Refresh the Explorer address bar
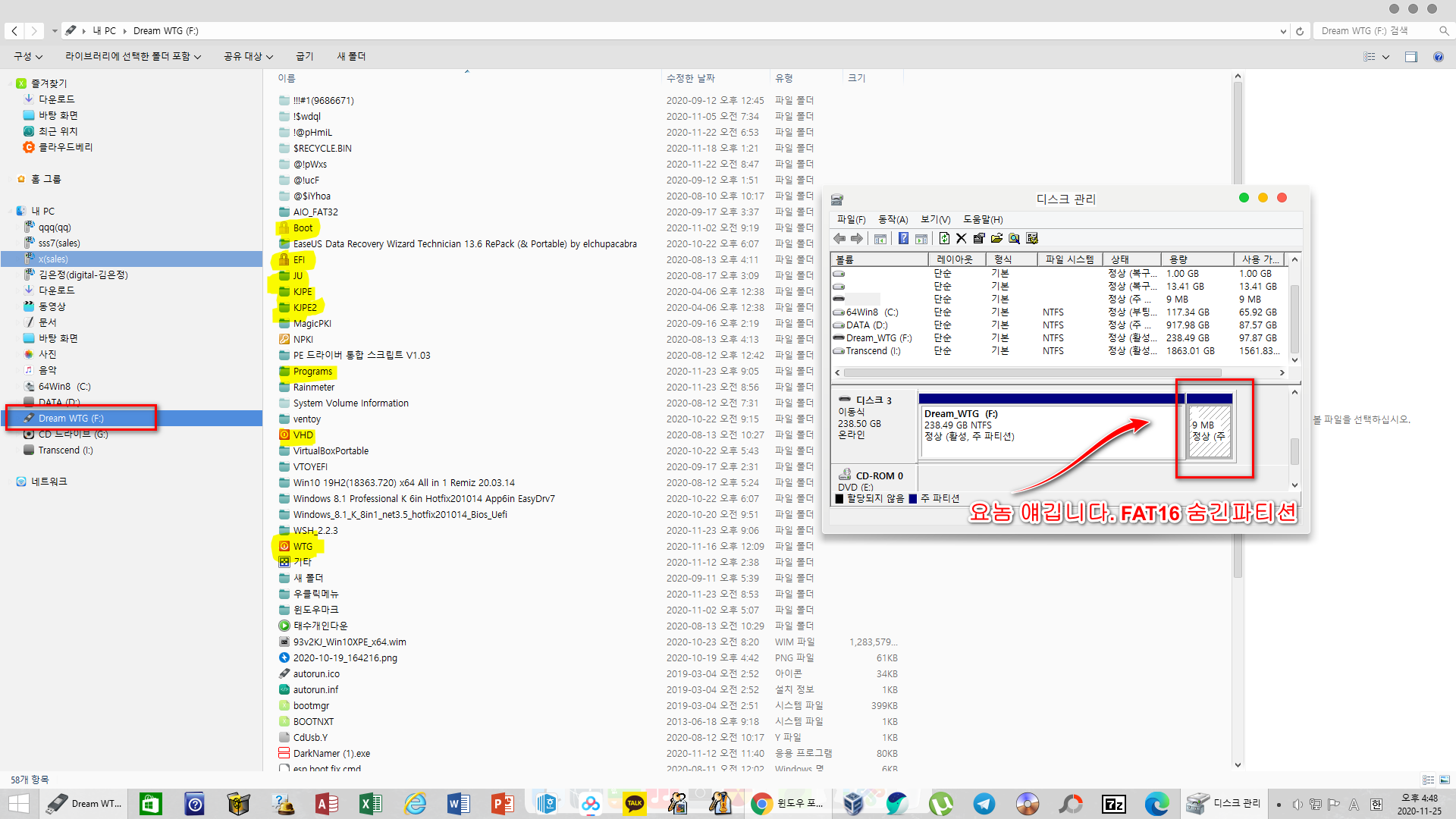 click(1300, 31)
